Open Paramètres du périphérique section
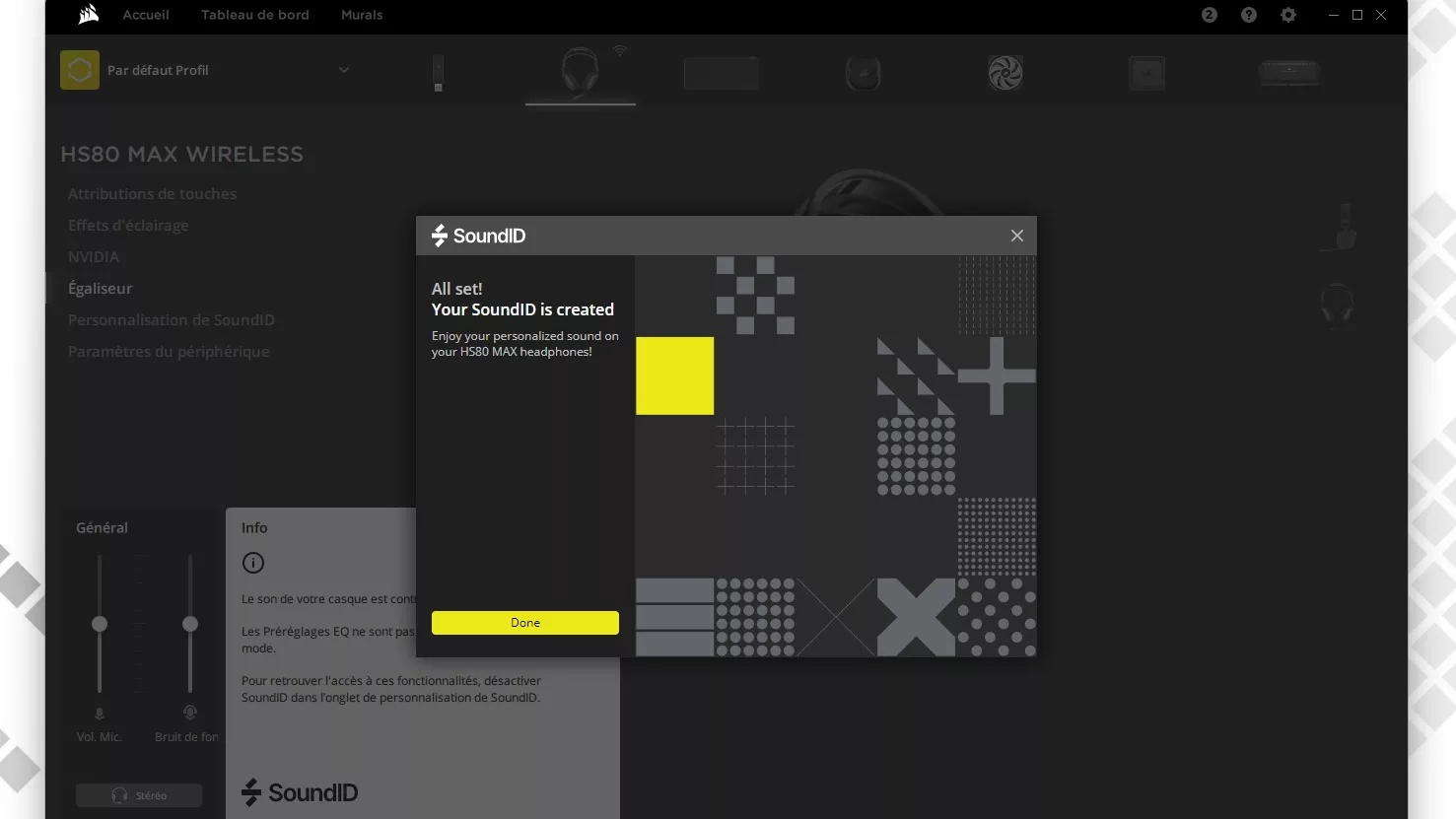Viewport: 1456px width, 819px height. pos(169,352)
